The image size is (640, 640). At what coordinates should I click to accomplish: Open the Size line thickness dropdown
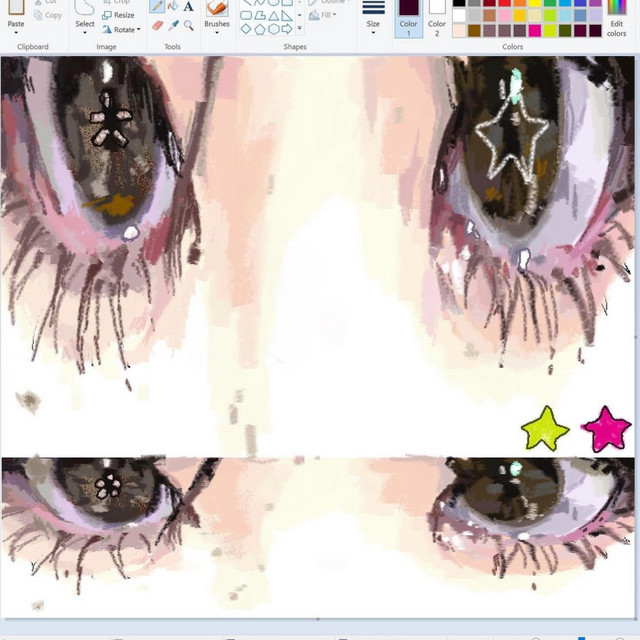click(x=373, y=33)
